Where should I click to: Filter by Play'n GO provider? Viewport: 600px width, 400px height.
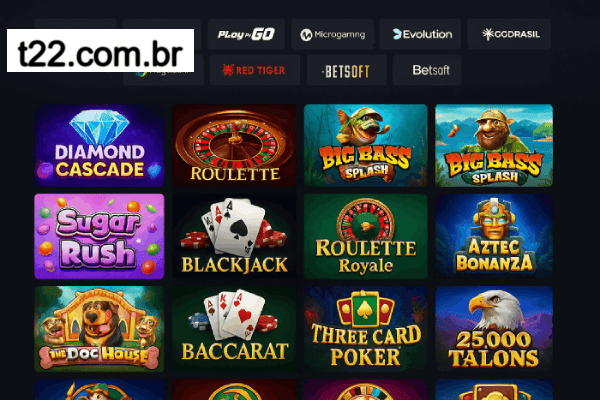pyautogui.click(x=246, y=34)
